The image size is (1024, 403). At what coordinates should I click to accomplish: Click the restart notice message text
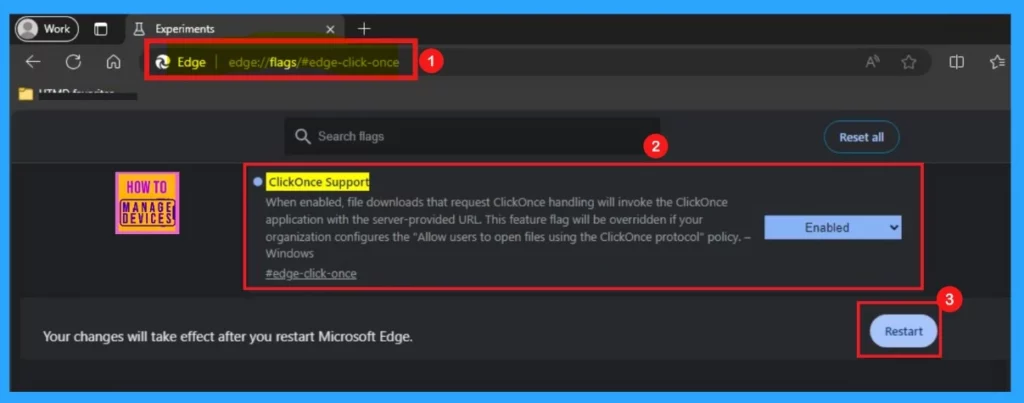coord(228,337)
